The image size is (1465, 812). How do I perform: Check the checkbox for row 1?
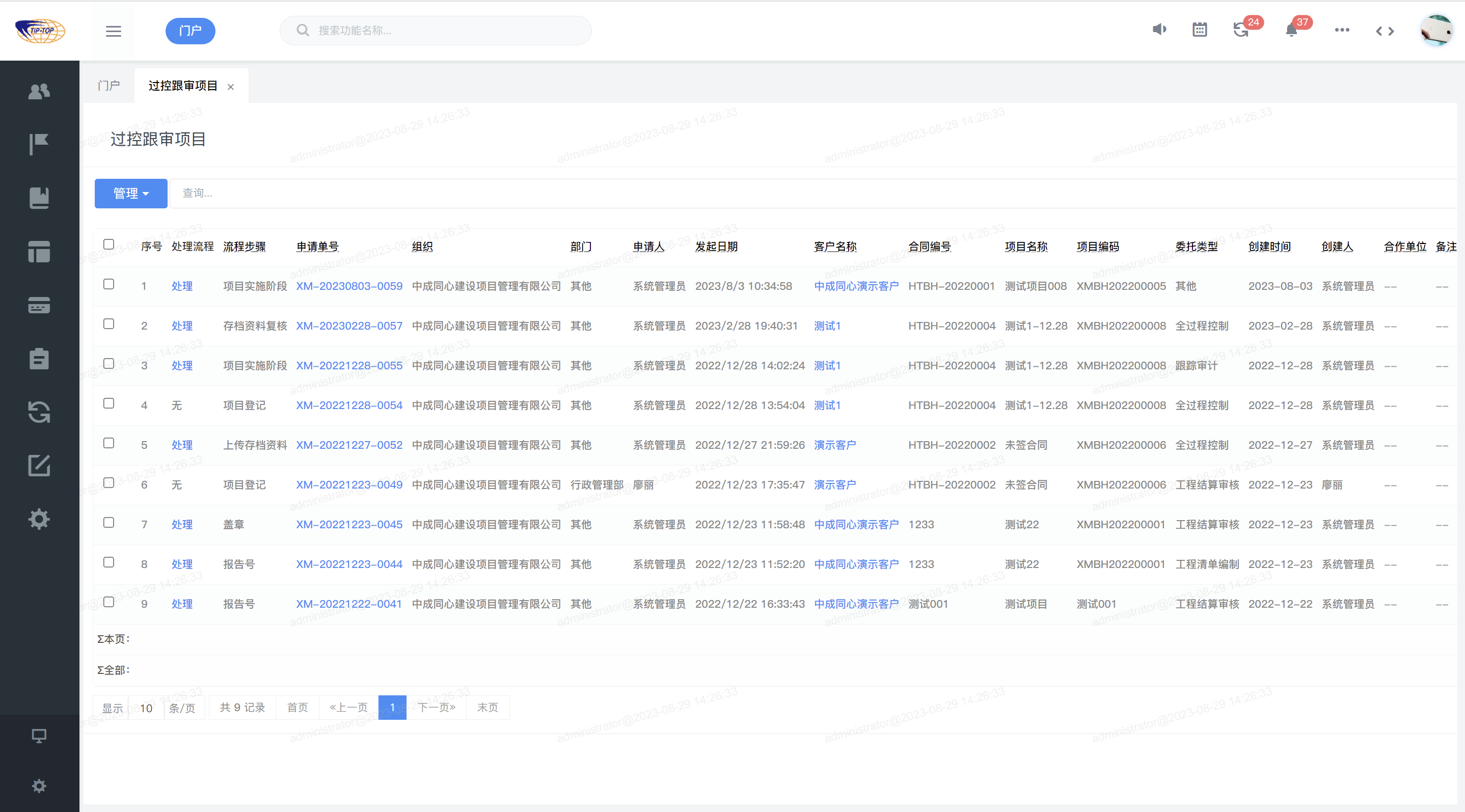pos(108,284)
